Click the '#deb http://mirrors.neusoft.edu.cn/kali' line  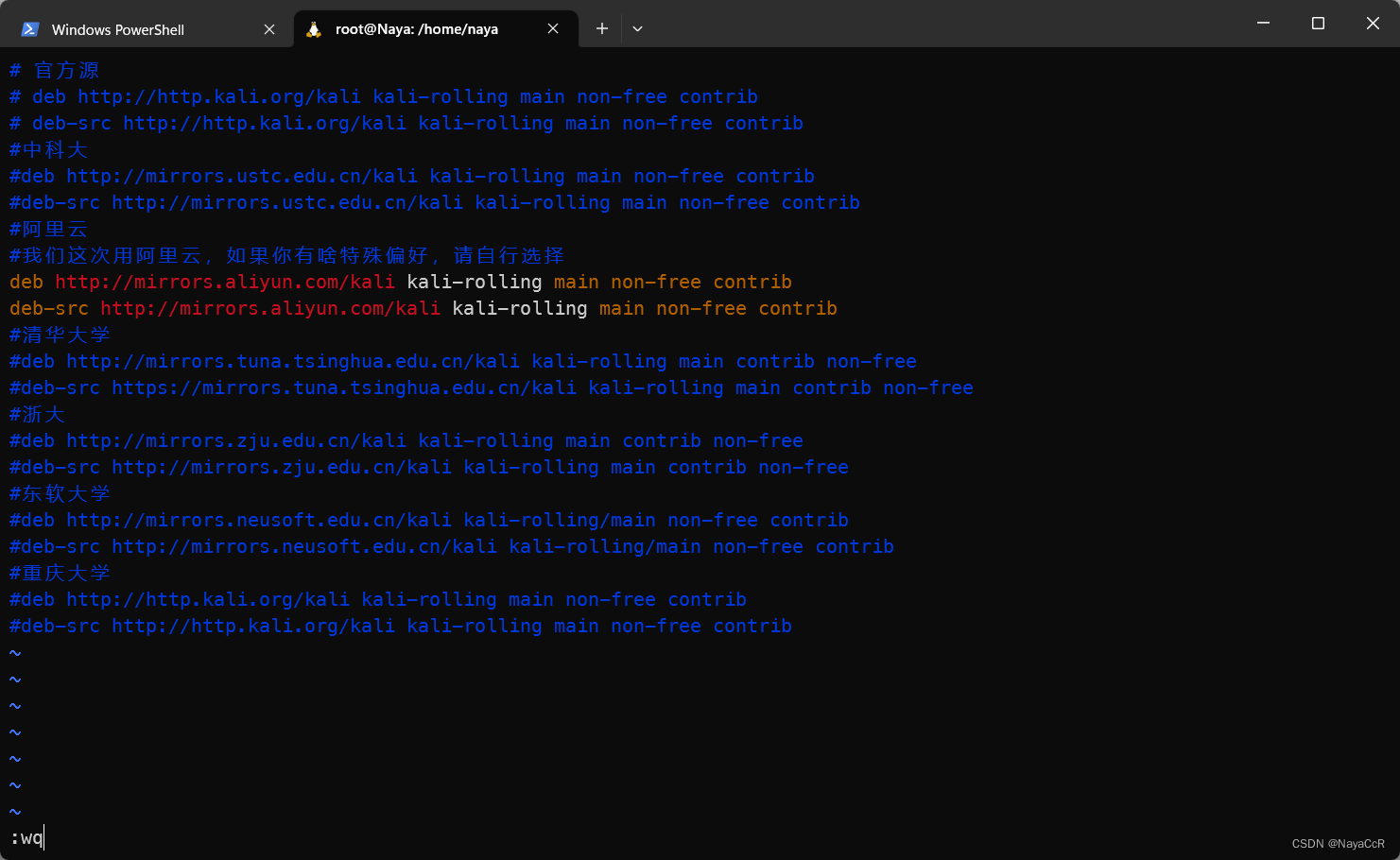(429, 520)
